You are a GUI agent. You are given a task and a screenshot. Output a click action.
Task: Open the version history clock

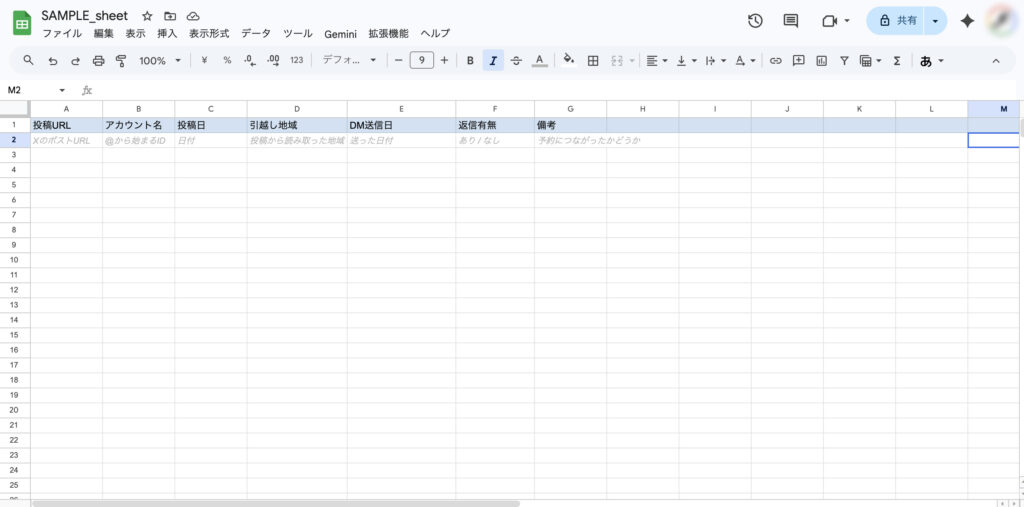click(x=755, y=21)
